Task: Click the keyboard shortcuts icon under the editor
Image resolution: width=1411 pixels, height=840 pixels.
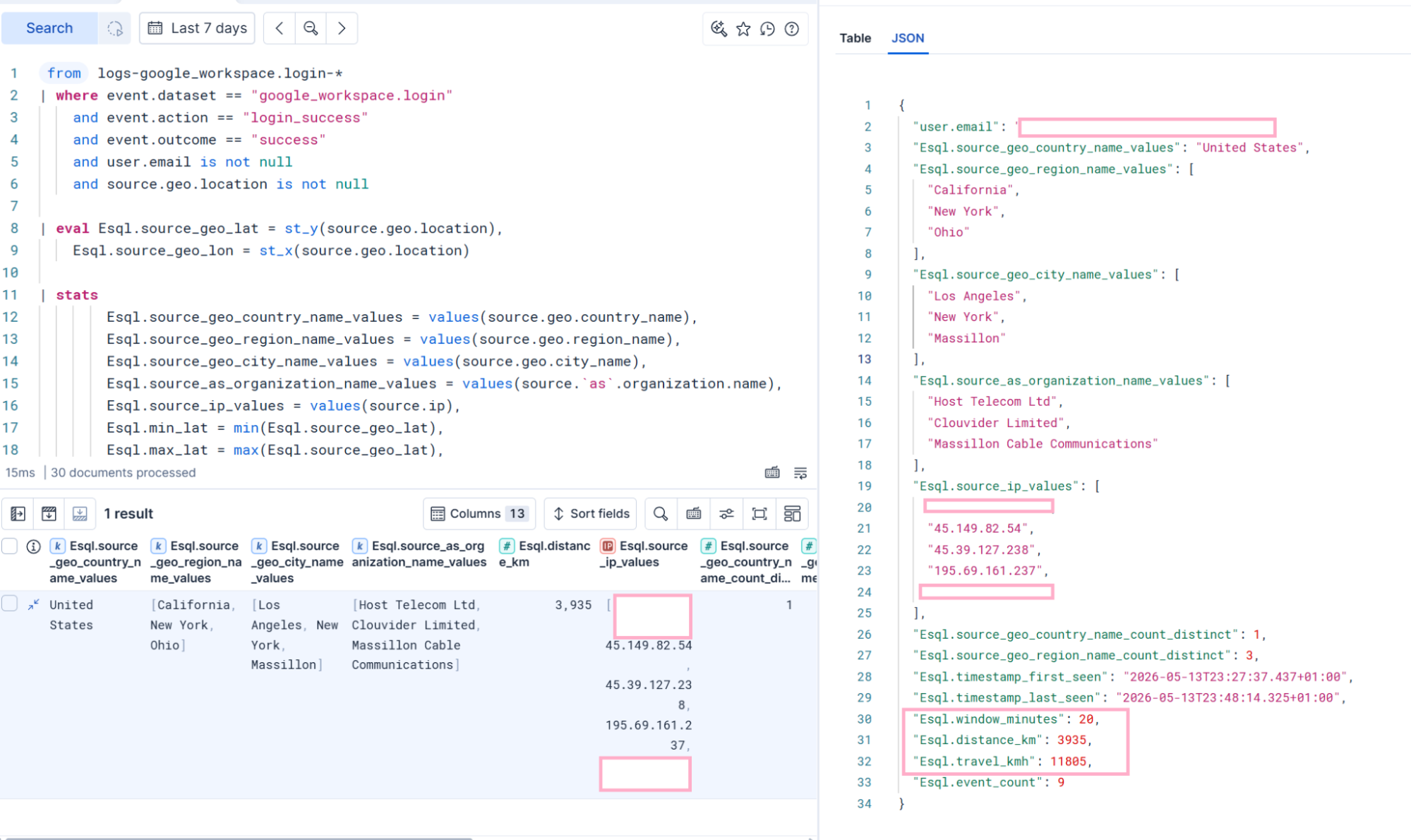Action: coord(772,472)
